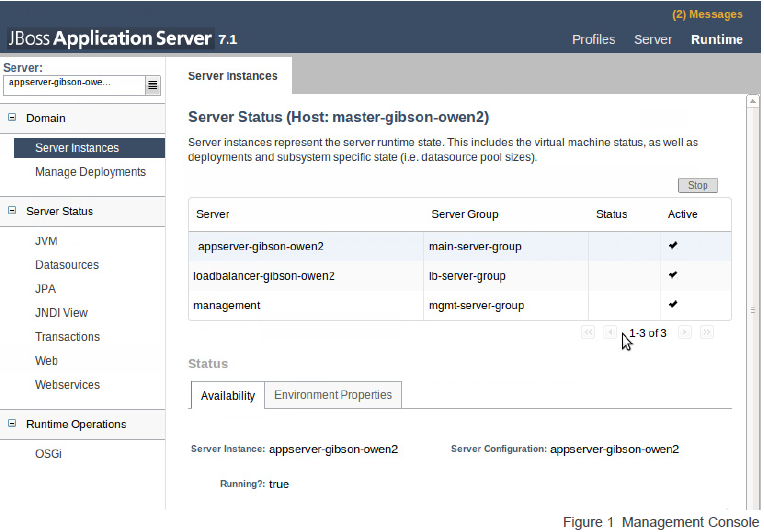
Task: Select appserver-gibson-owen2 table row
Action: tap(459, 247)
